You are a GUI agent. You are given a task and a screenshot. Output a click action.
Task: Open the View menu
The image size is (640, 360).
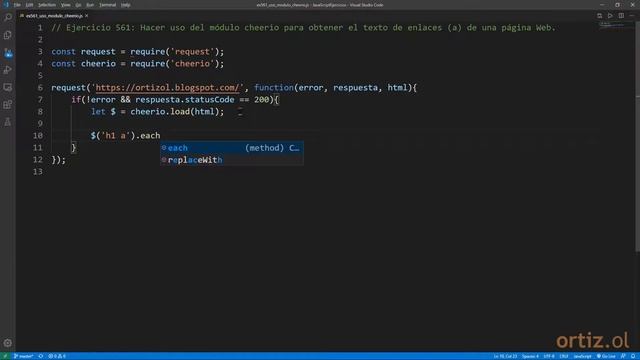coord(66,5)
